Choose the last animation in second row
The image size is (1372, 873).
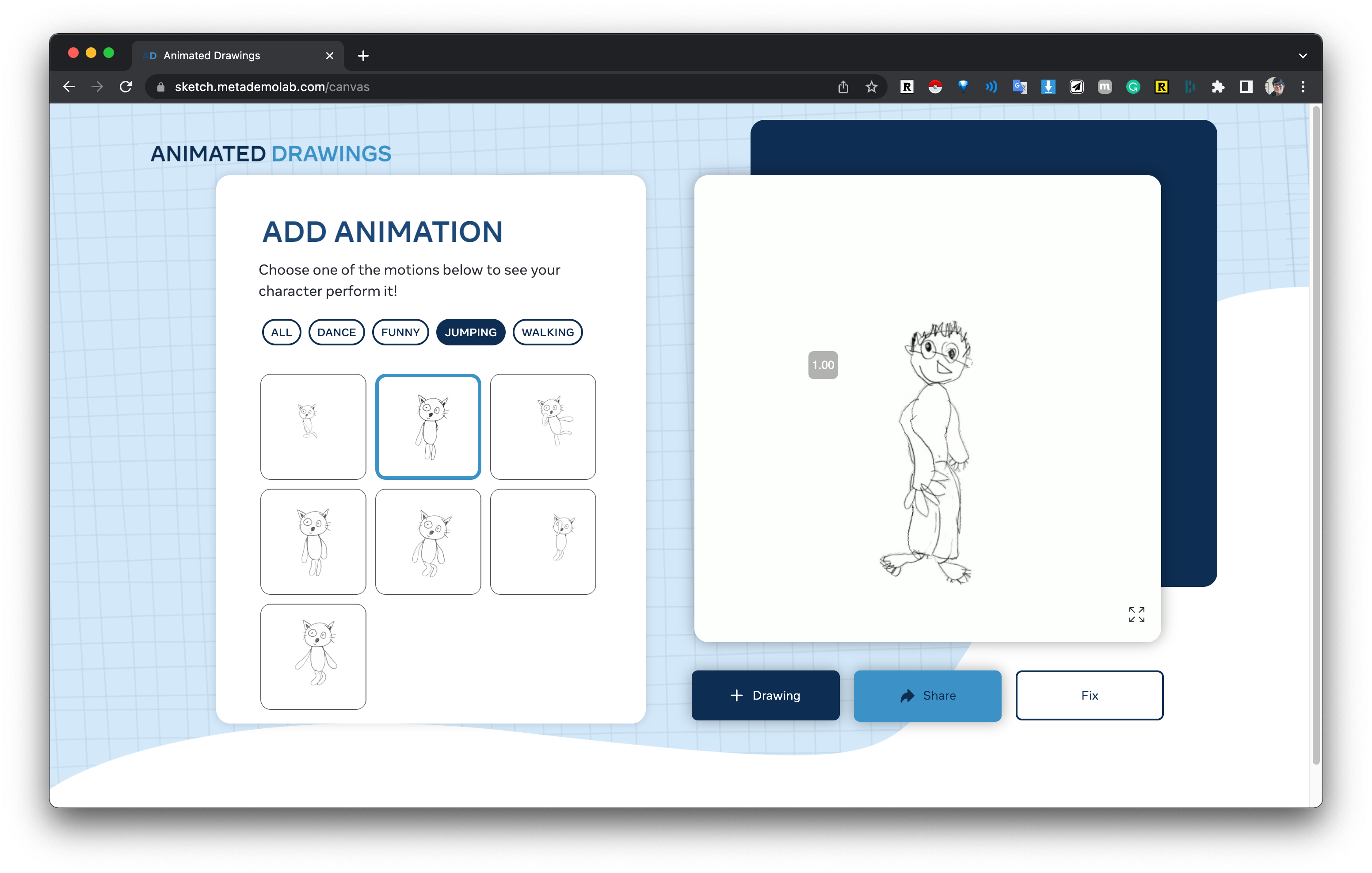pyautogui.click(x=543, y=542)
